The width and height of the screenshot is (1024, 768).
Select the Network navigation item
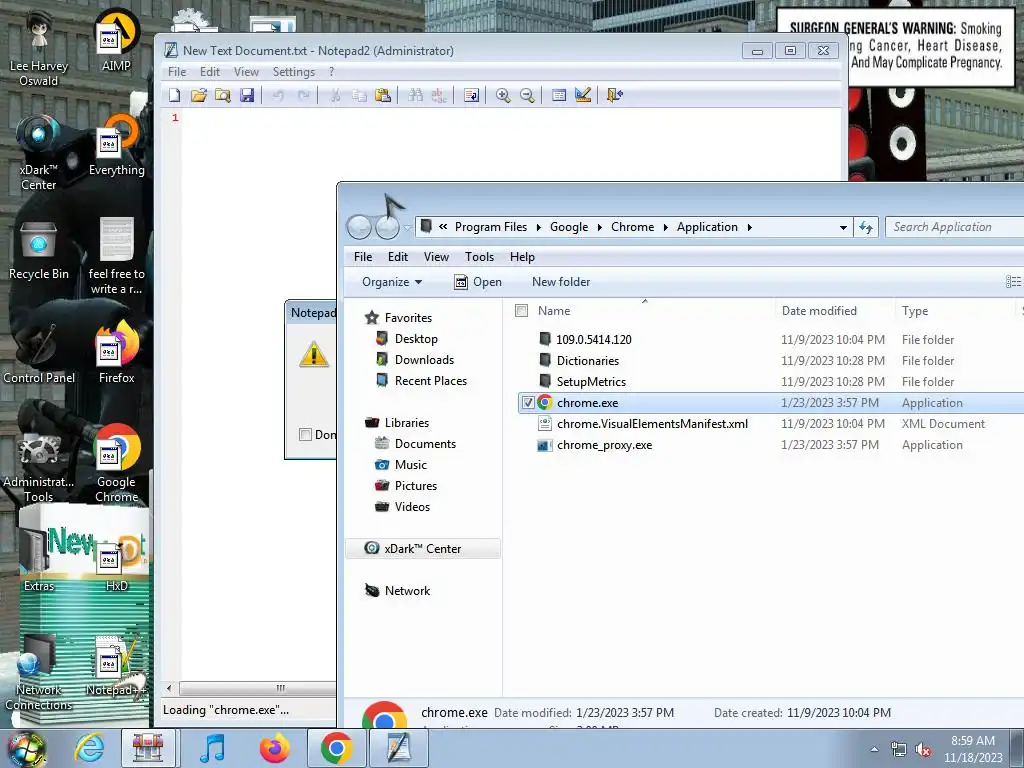[x=407, y=591]
